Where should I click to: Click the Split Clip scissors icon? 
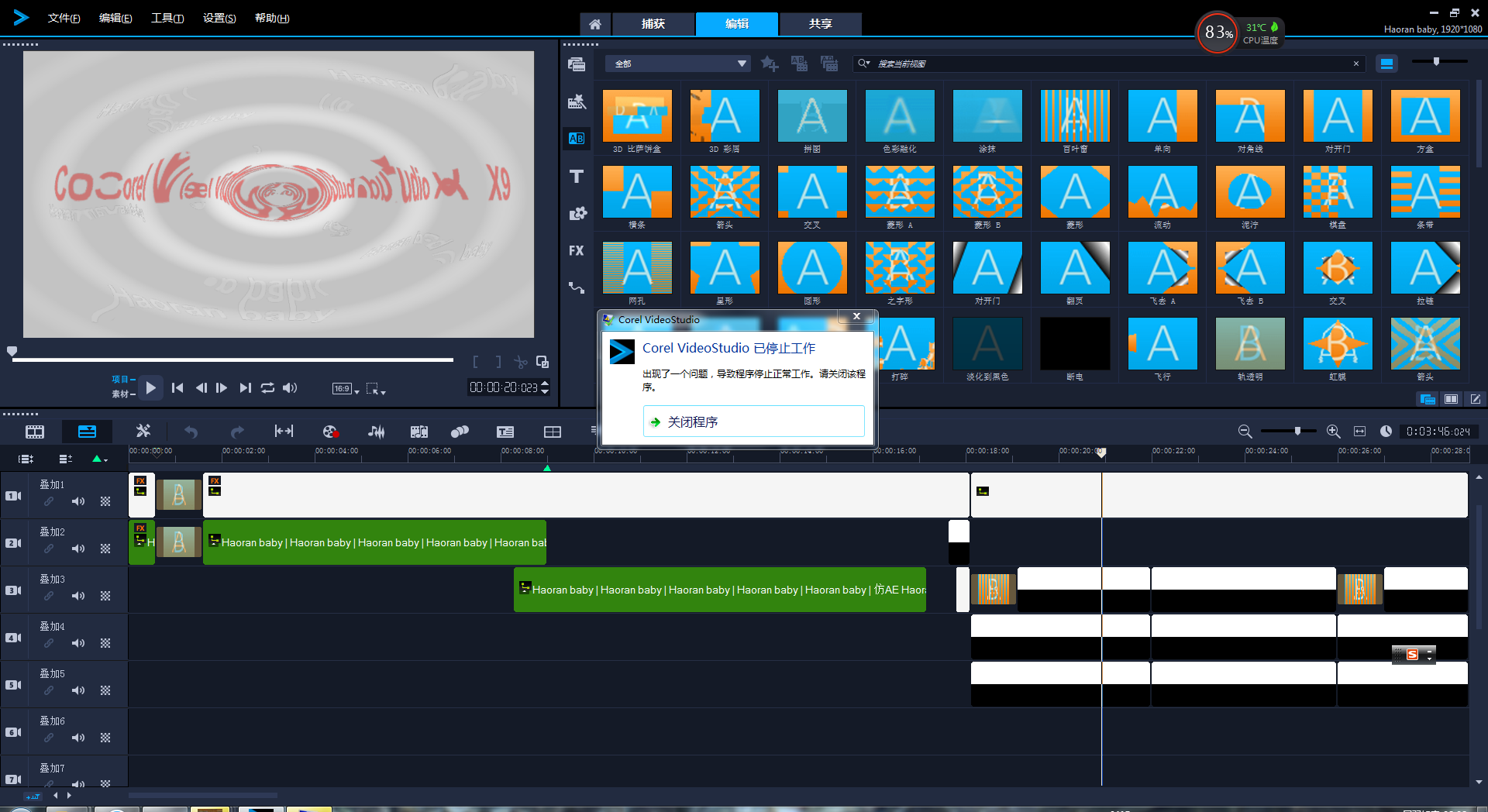[x=521, y=362]
